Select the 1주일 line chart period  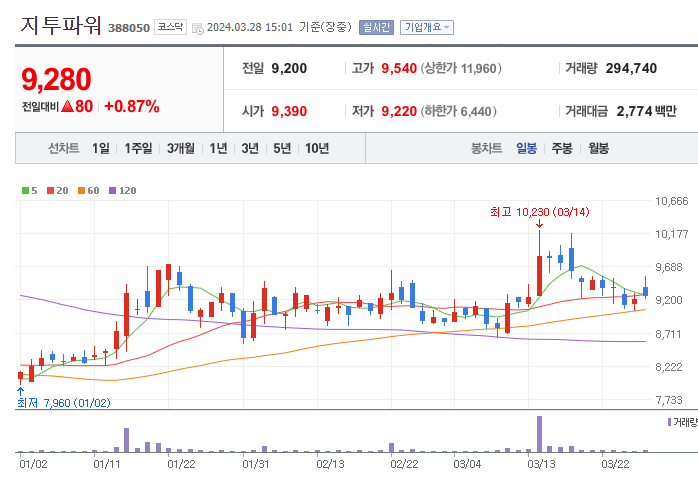(x=138, y=148)
